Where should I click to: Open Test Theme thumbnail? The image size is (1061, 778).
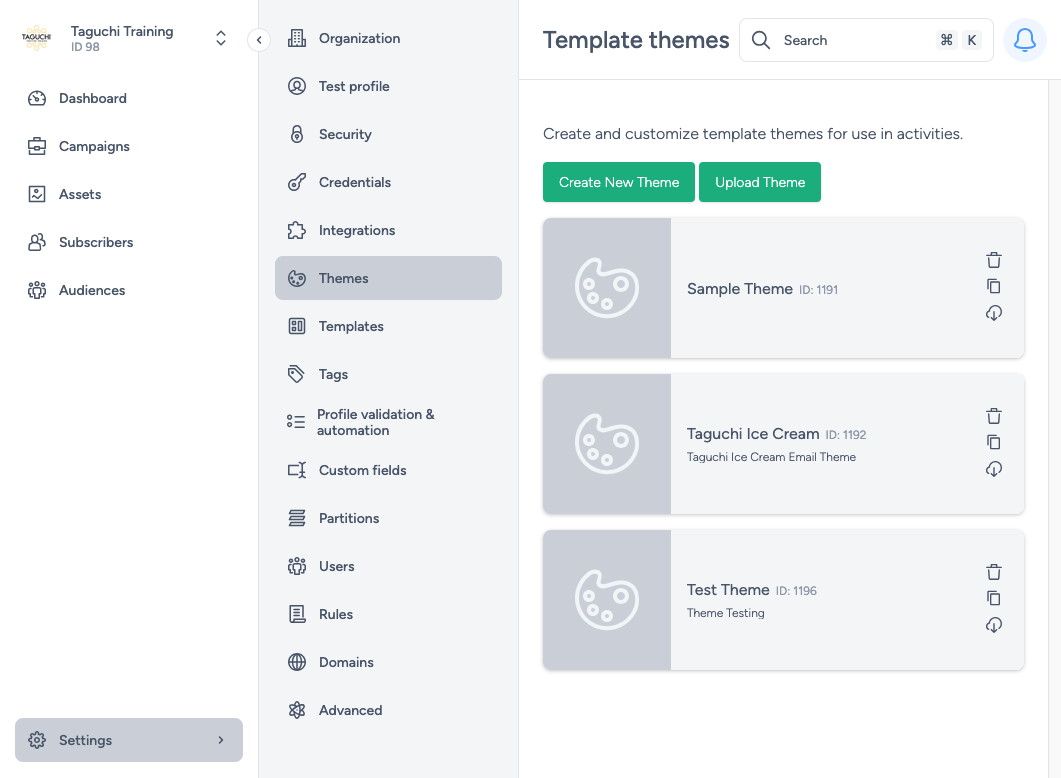tap(607, 600)
